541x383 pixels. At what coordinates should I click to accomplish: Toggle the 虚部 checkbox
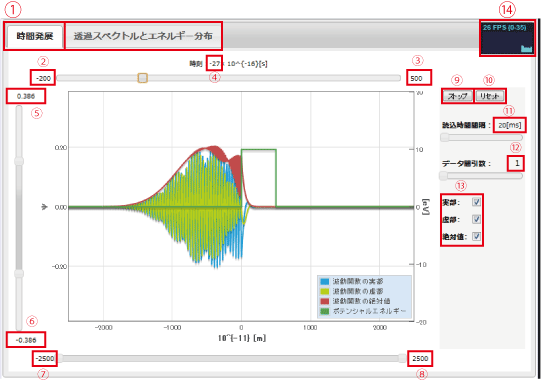(476, 219)
